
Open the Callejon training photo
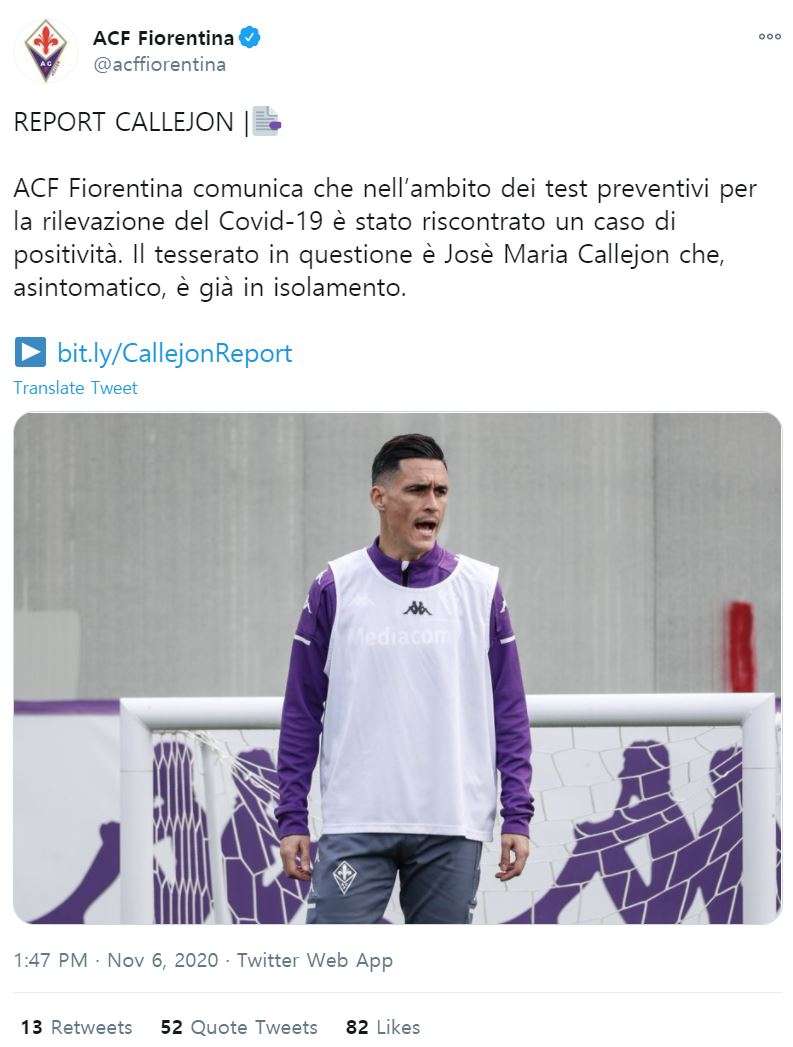point(397,668)
